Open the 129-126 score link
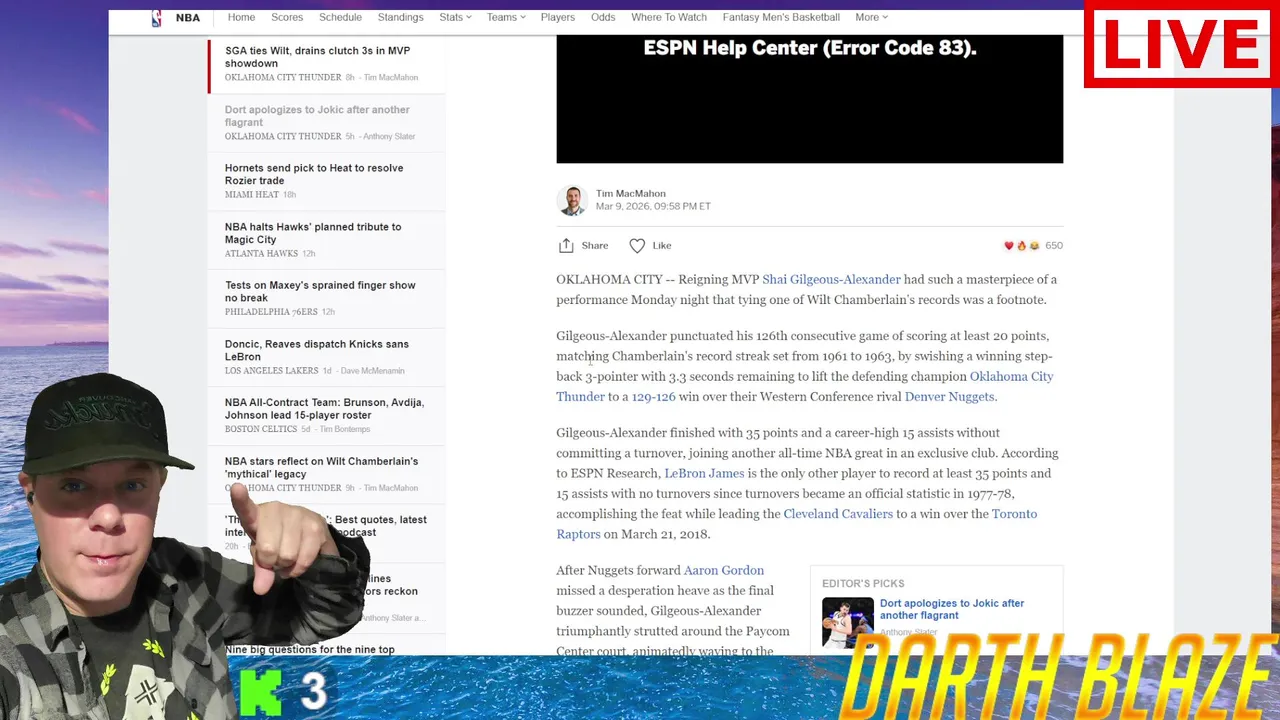The height and width of the screenshot is (720, 1280). (x=653, y=396)
